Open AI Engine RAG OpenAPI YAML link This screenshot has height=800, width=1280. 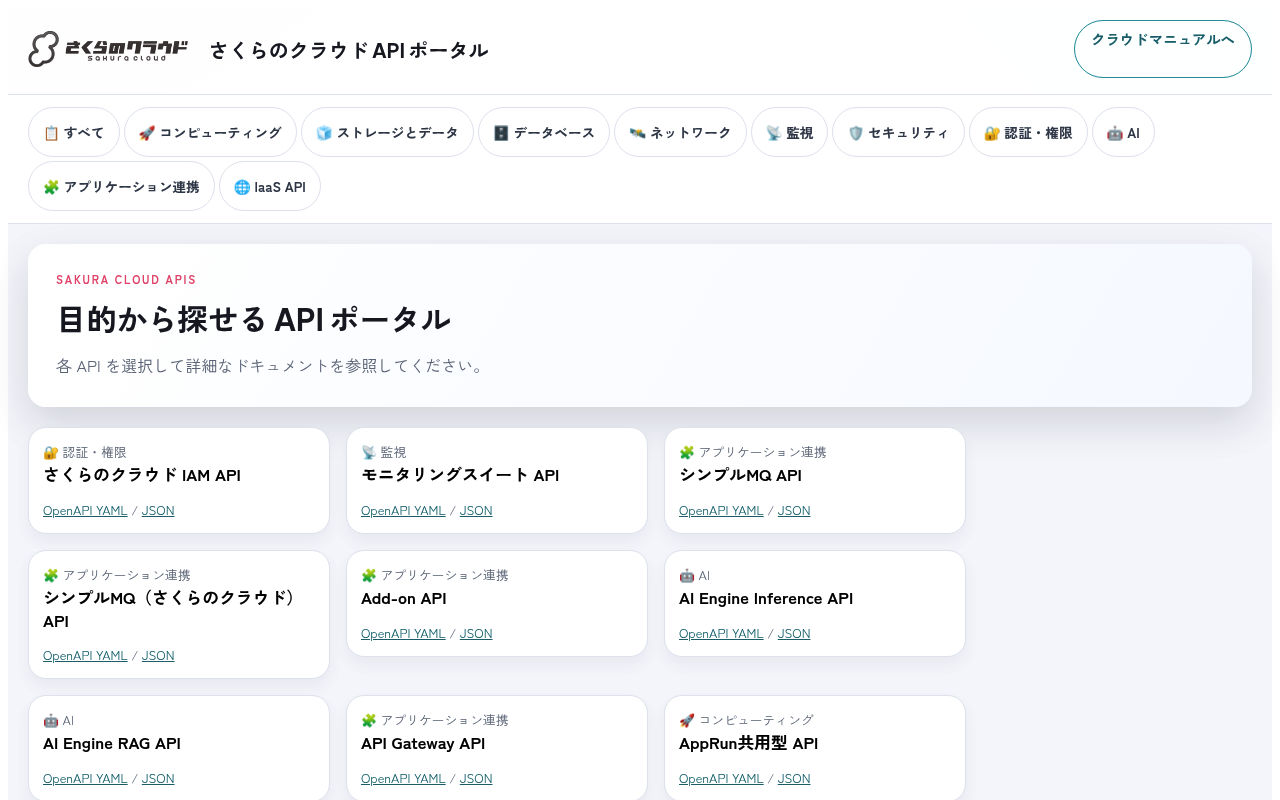click(x=85, y=778)
